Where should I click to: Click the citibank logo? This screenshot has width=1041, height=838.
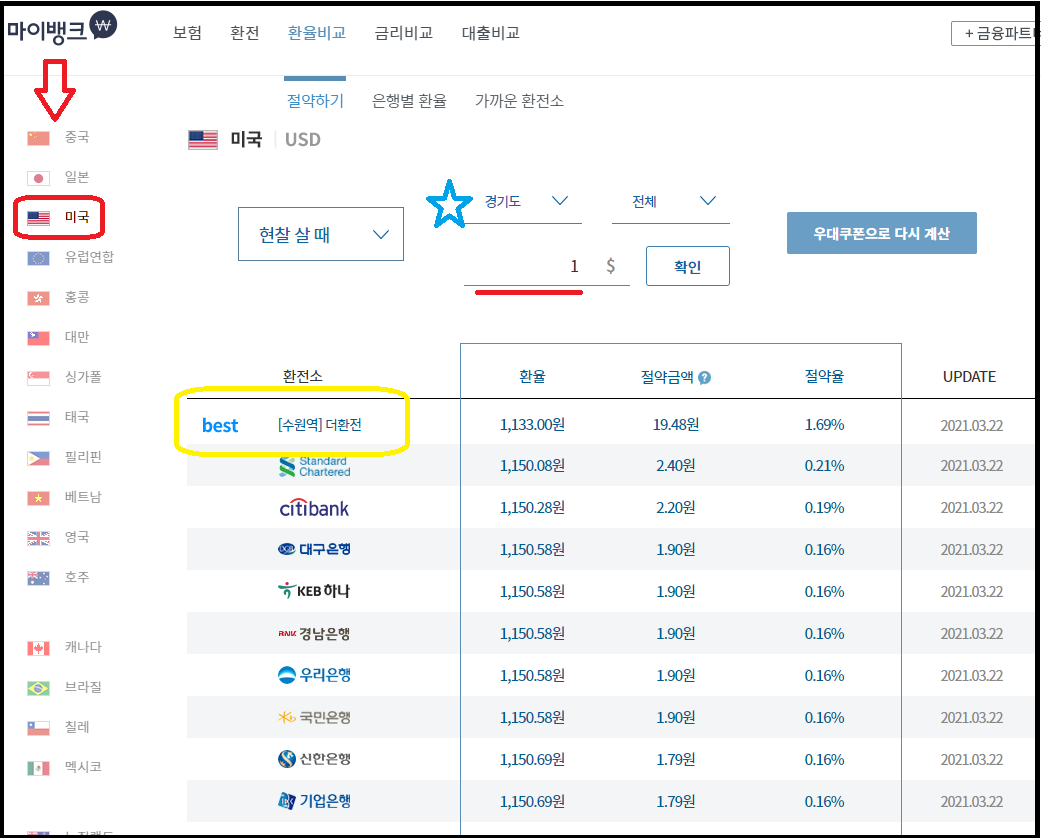coord(314,508)
